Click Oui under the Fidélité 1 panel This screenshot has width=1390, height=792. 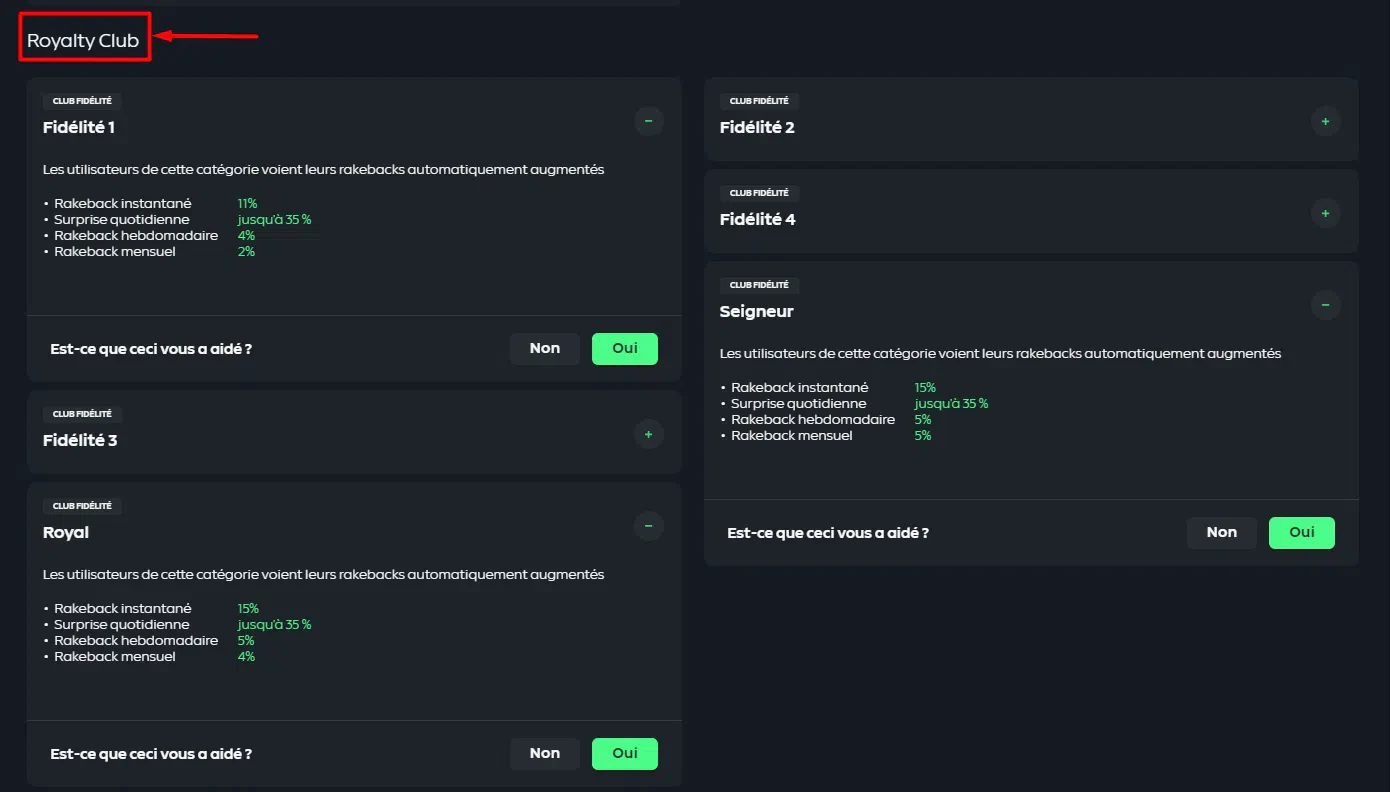coord(624,348)
